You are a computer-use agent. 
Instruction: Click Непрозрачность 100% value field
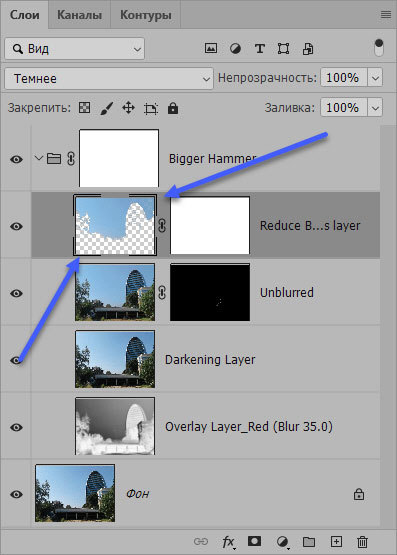click(344, 78)
